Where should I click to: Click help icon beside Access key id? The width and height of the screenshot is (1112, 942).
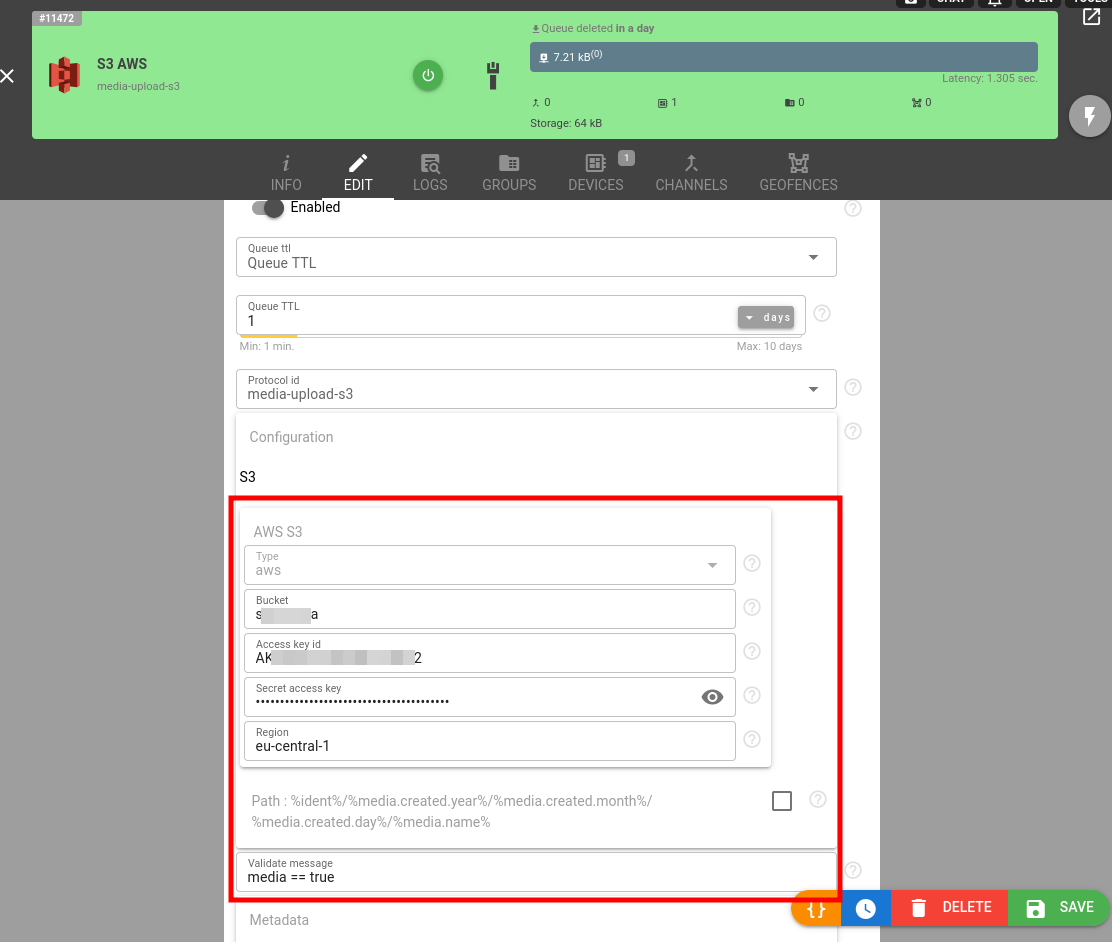[x=752, y=651]
